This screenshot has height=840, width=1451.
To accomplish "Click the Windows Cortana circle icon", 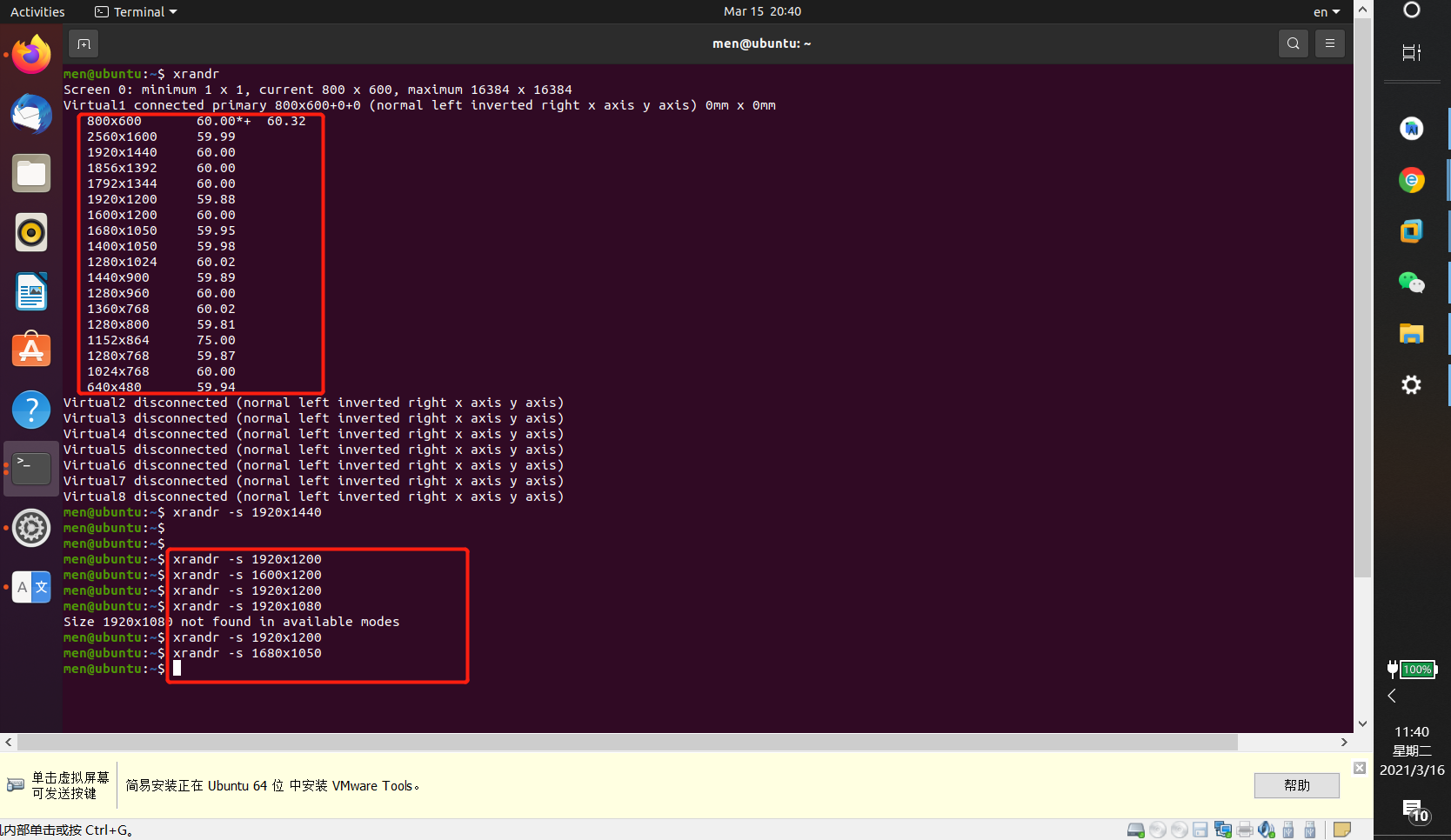I will pyautogui.click(x=1412, y=10).
